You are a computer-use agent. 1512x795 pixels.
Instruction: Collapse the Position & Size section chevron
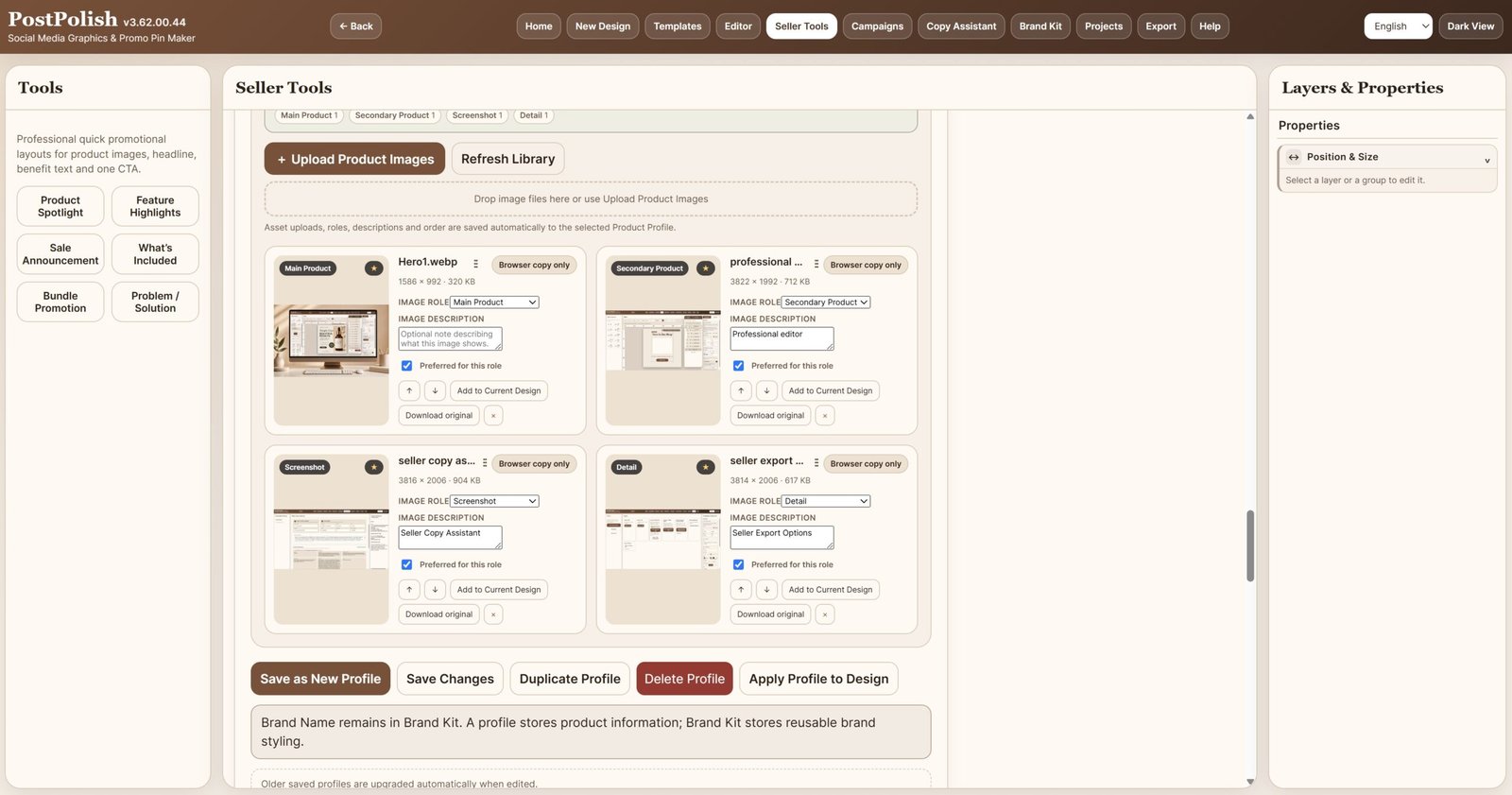[x=1486, y=159]
